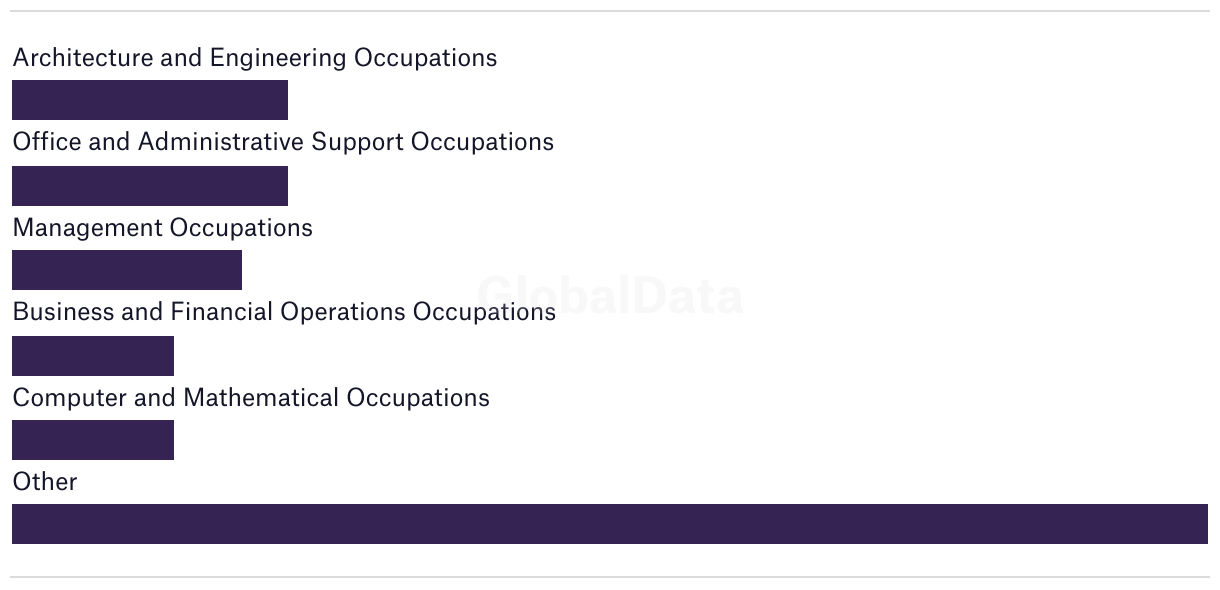Click the faint GlobalData watermark
1220x590 pixels.
610,295
